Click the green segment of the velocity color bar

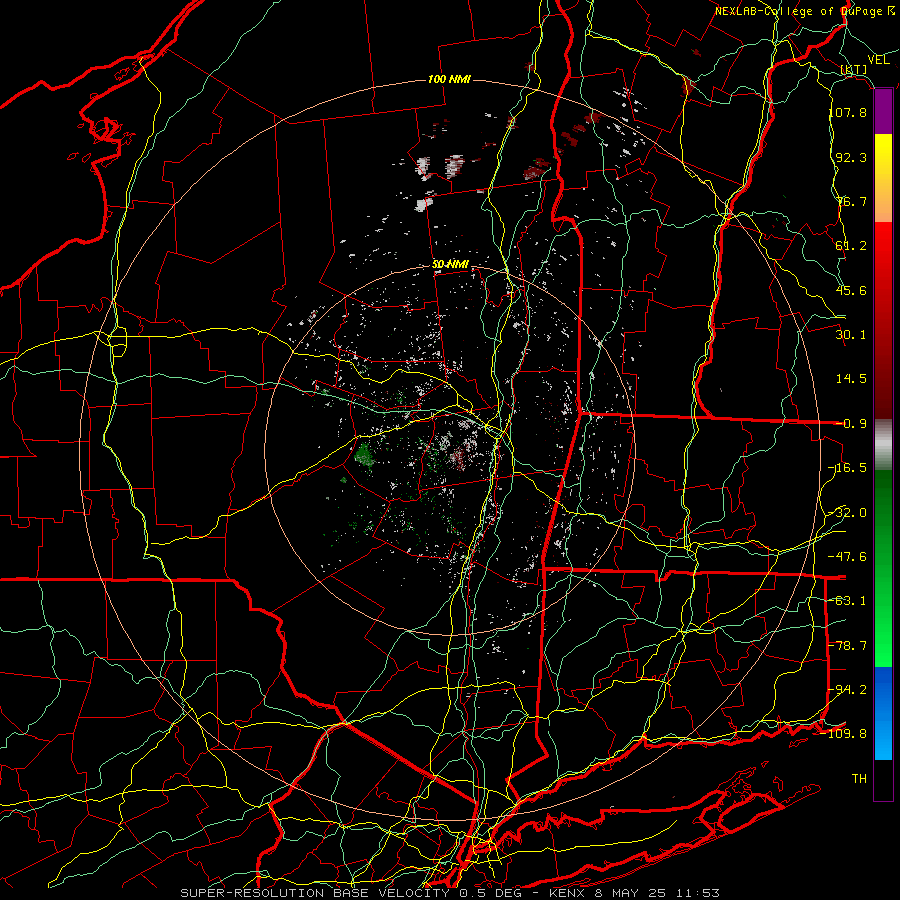click(883, 568)
